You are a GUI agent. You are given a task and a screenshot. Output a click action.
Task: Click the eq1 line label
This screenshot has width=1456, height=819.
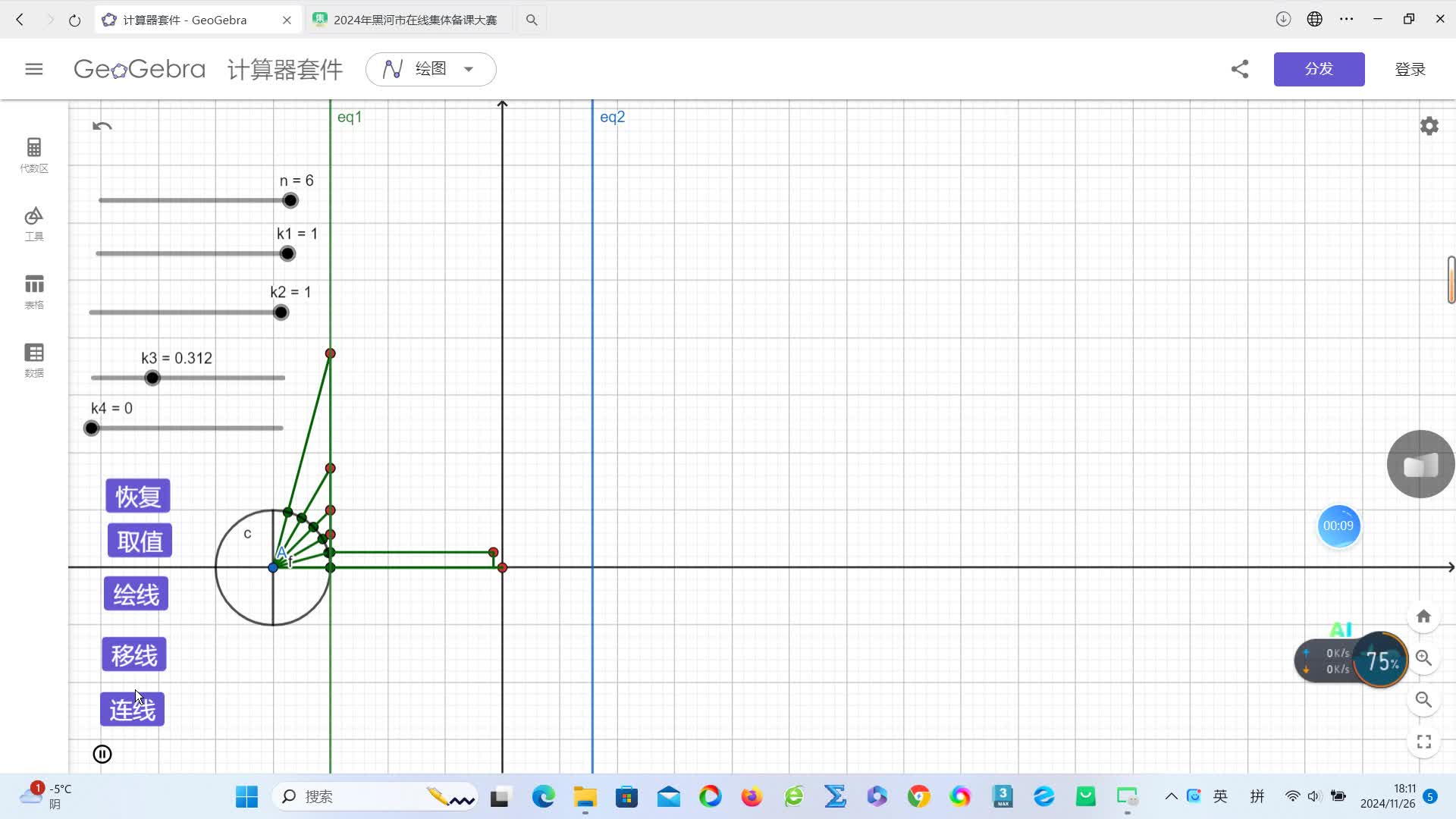coord(350,117)
